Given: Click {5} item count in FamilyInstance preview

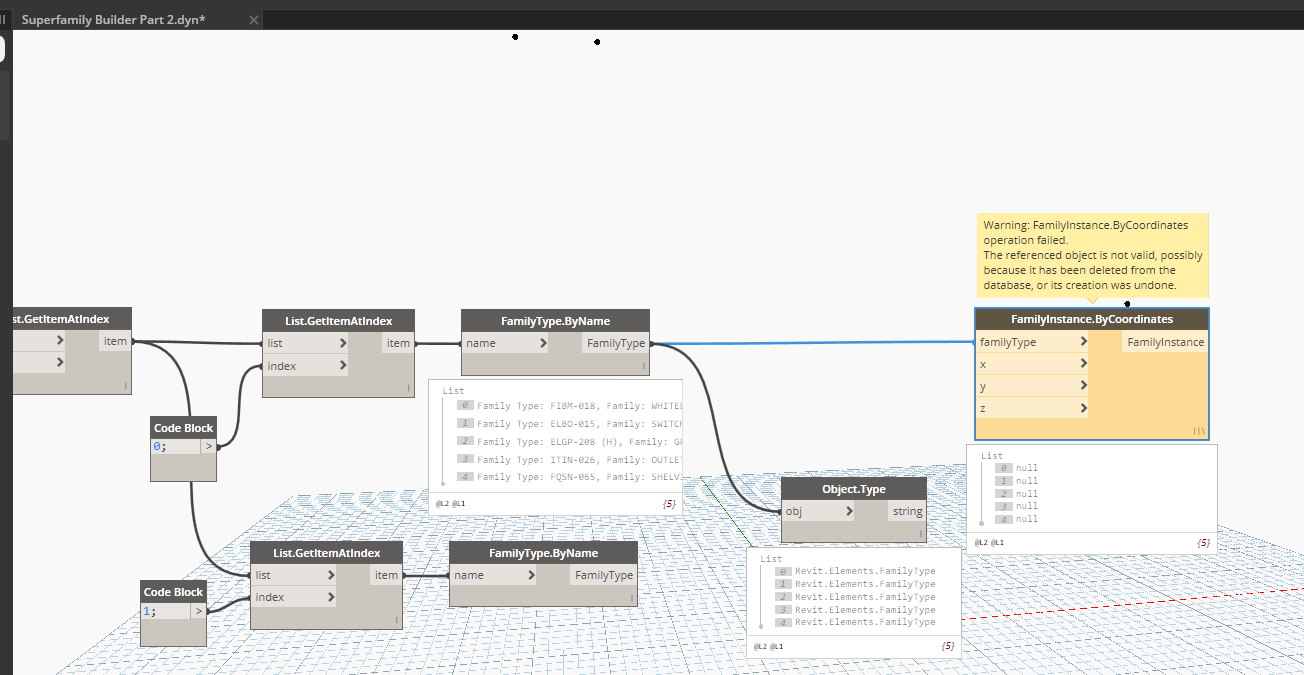Looking at the screenshot, I should [1203, 542].
